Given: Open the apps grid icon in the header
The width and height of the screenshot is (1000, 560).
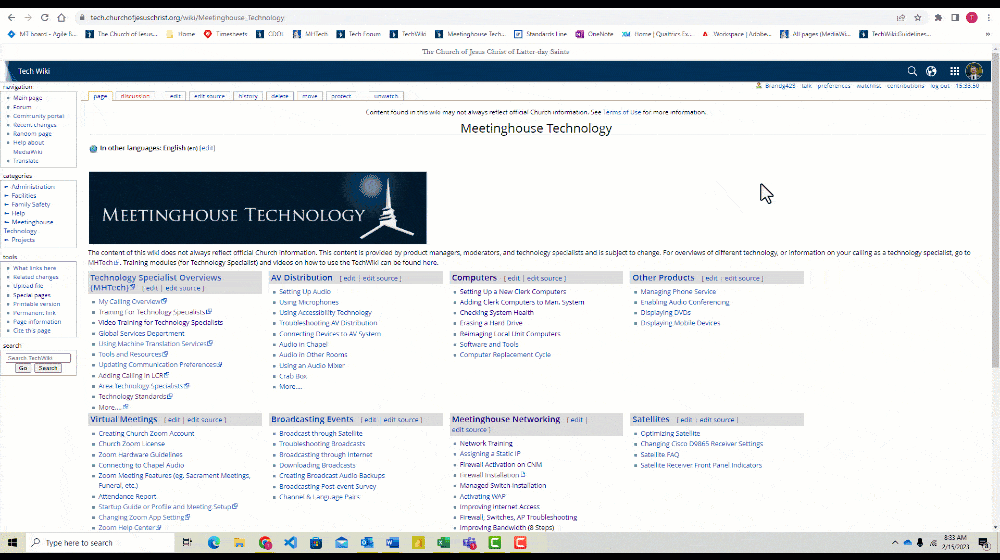Looking at the screenshot, I should (954, 71).
